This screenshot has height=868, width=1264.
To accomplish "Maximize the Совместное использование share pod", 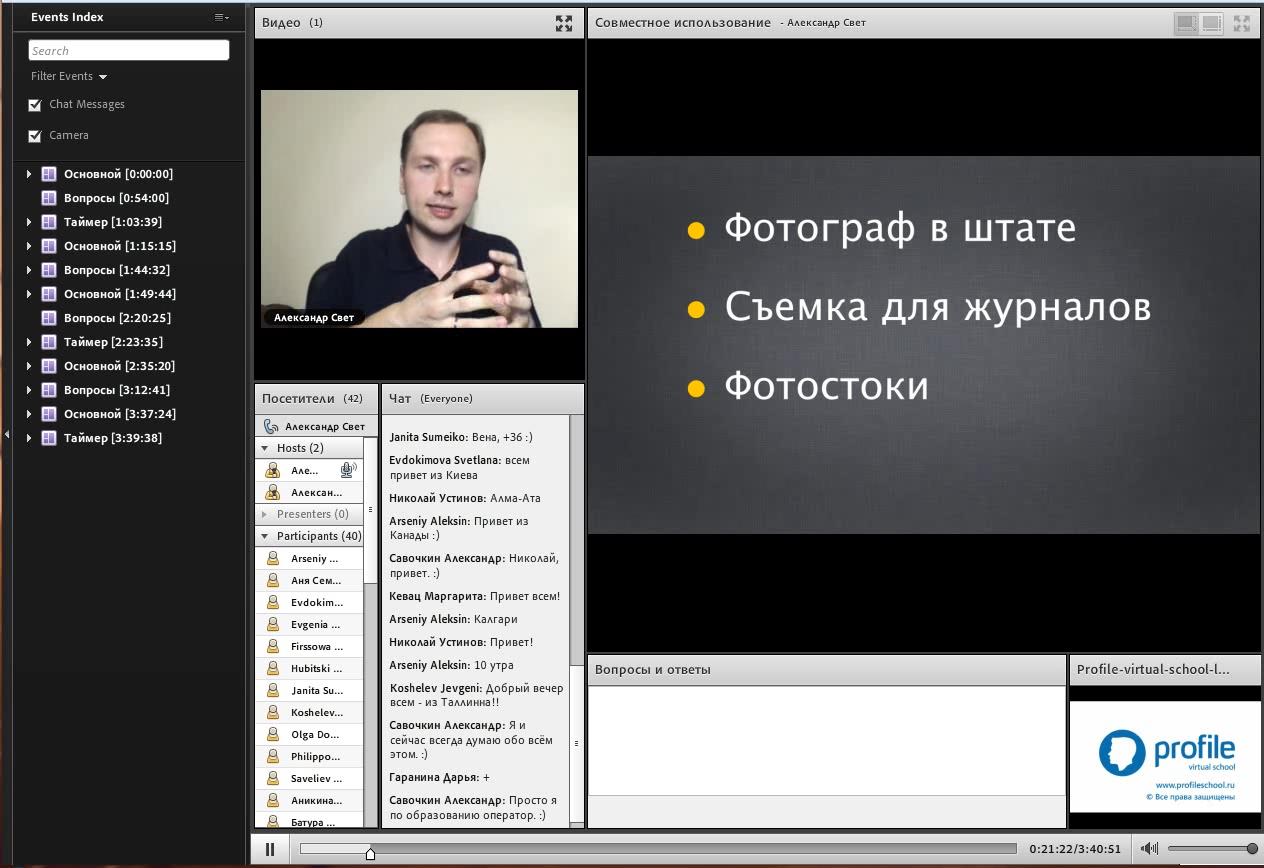I will pos(1241,24).
